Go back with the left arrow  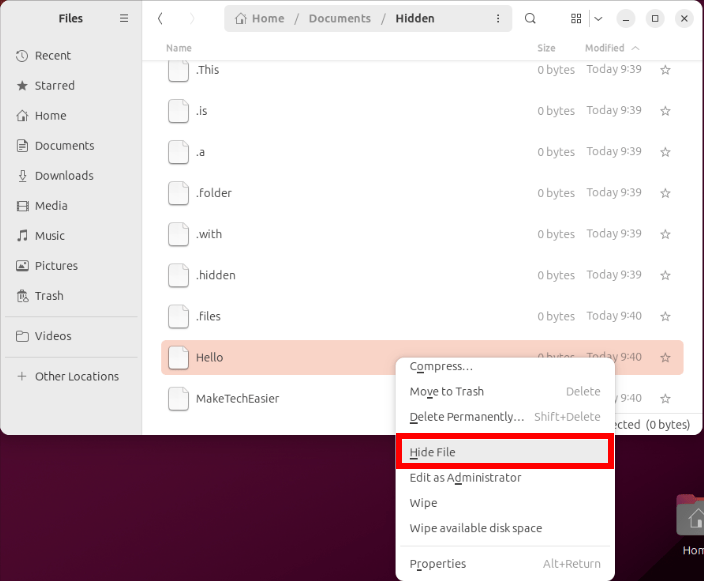[x=160, y=18]
